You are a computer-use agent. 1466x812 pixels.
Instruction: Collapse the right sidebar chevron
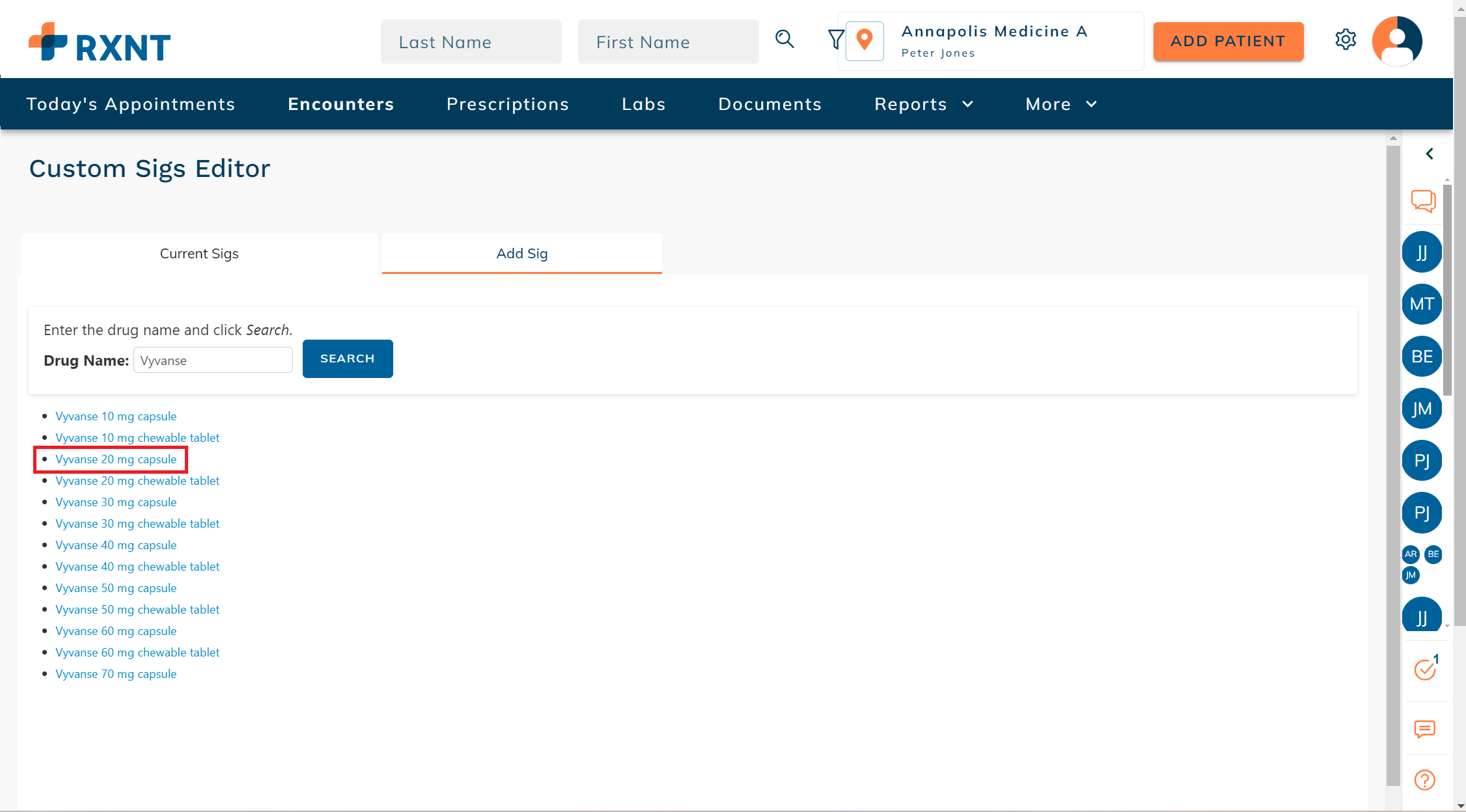point(1430,154)
